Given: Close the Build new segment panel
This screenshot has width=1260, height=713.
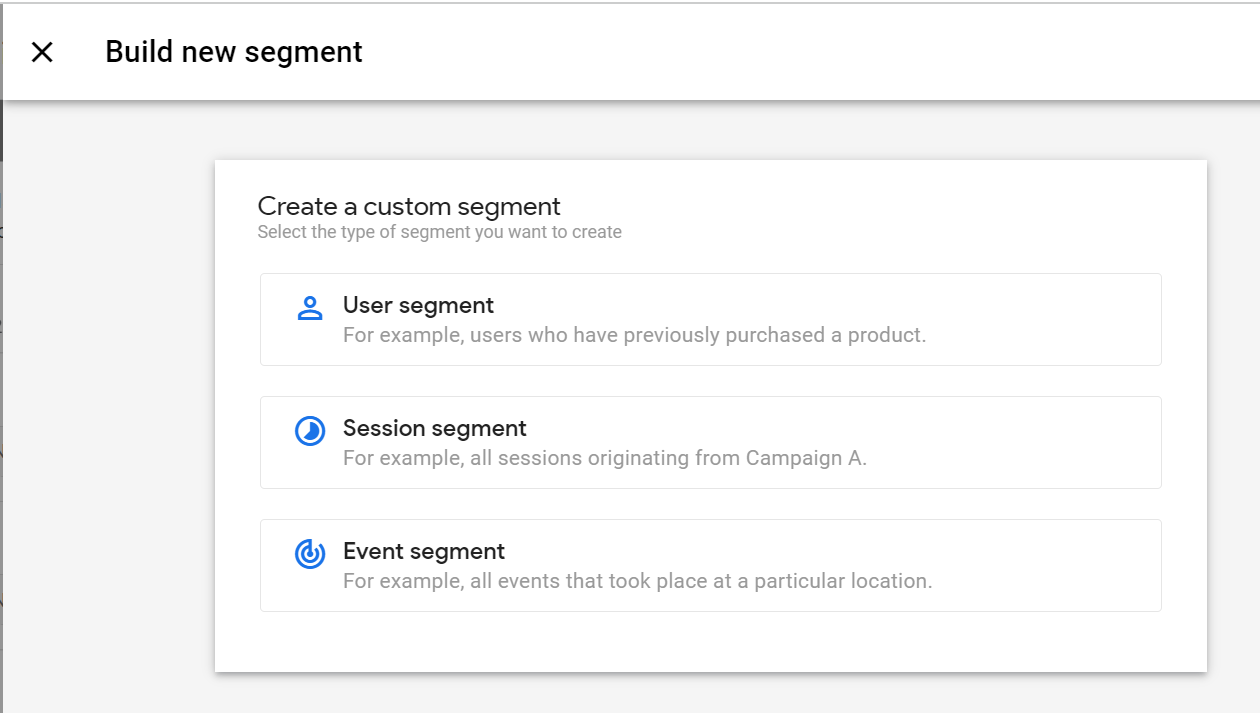Looking at the screenshot, I should tap(42, 52).
